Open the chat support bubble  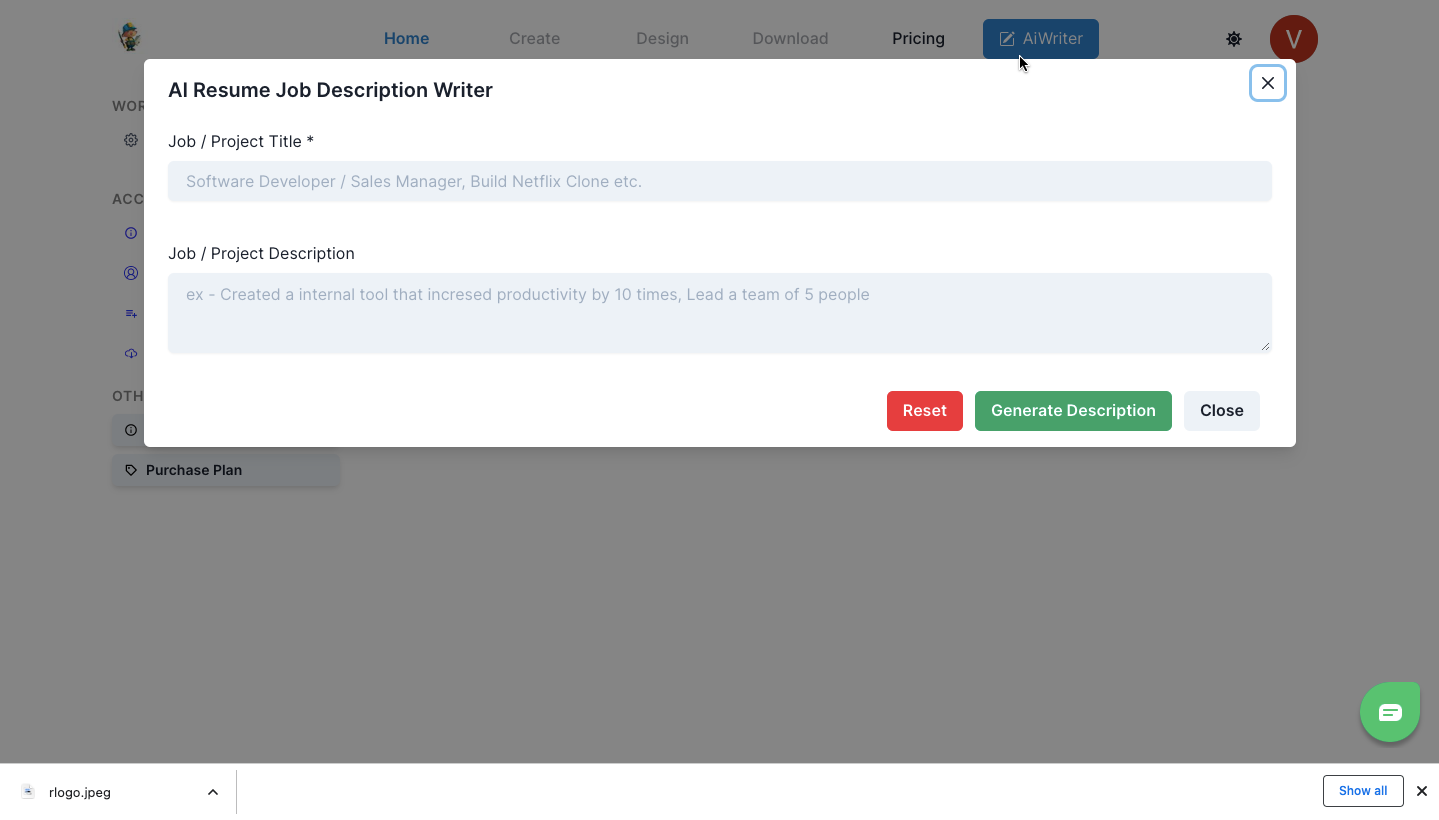1389,711
